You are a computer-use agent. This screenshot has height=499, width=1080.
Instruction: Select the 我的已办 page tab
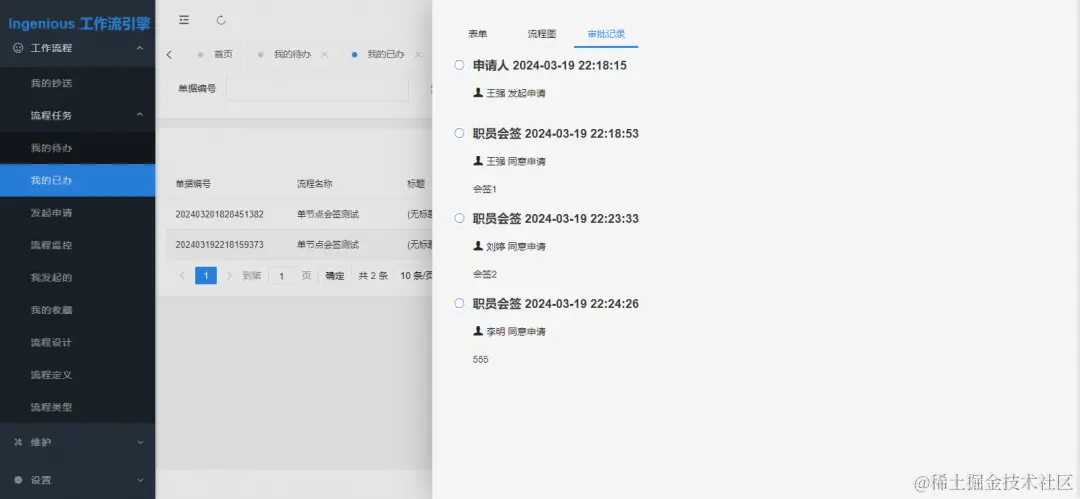pyautogui.click(x=386, y=54)
